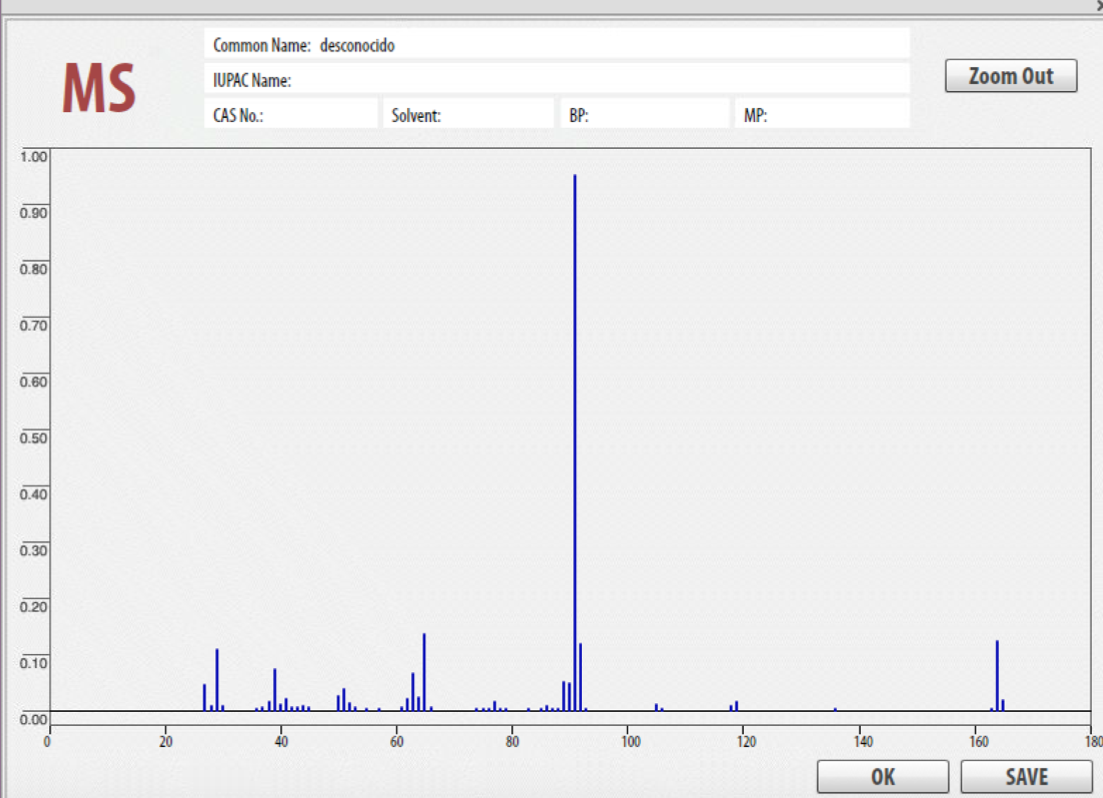Click the molecular ion peak near m/z 164

(997, 680)
